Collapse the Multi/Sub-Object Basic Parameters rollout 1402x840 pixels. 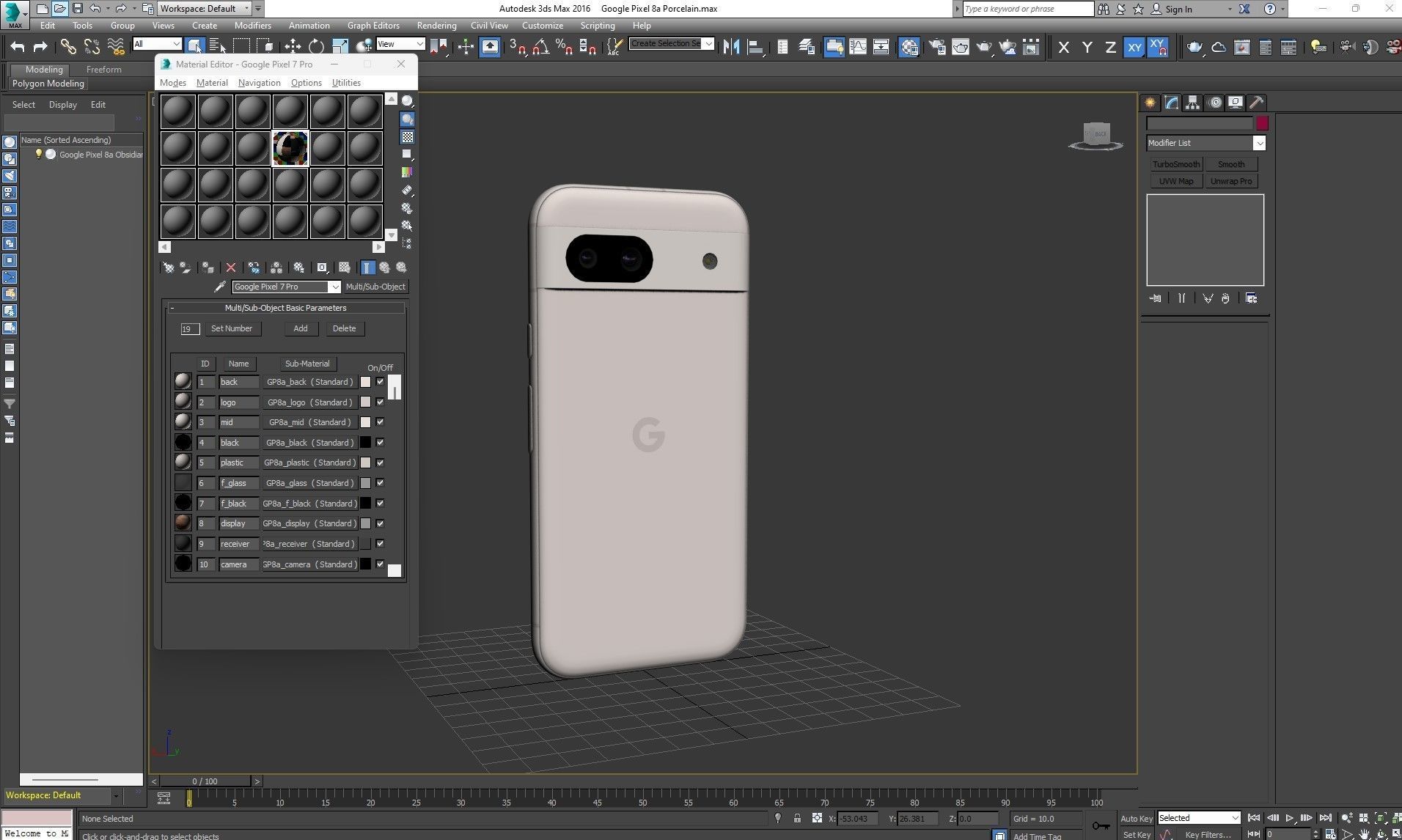pyautogui.click(x=286, y=308)
